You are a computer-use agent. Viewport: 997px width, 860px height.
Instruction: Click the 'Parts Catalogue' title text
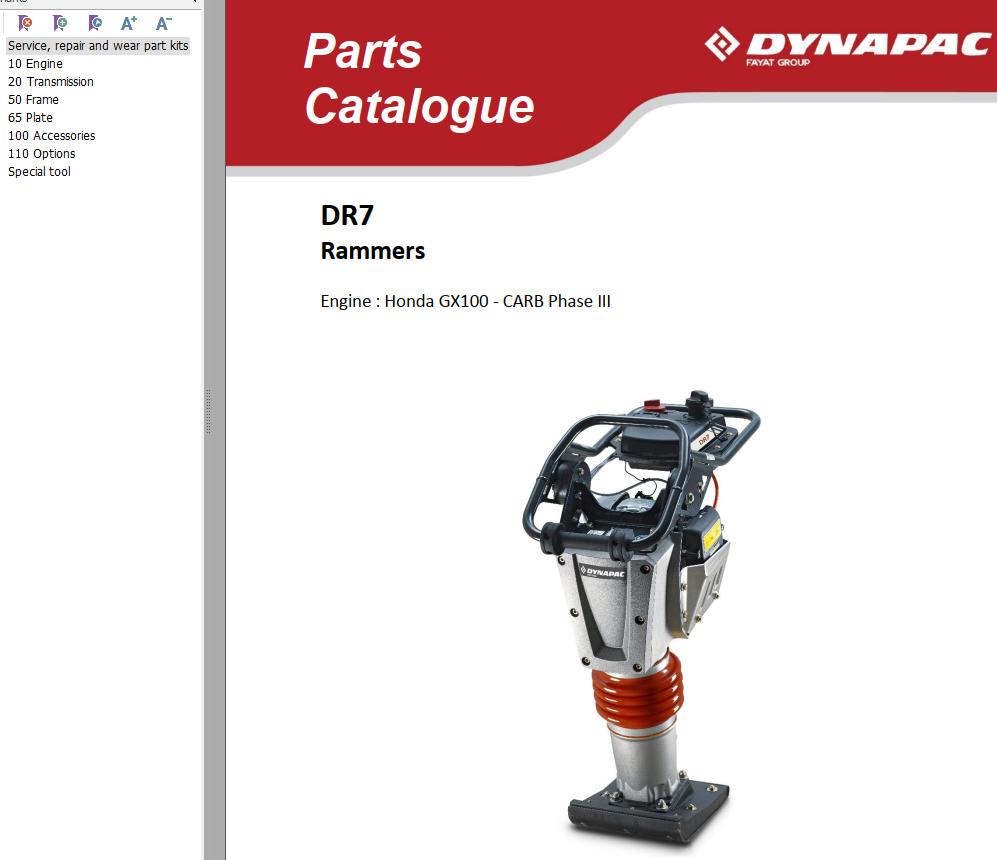pos(418,78)
